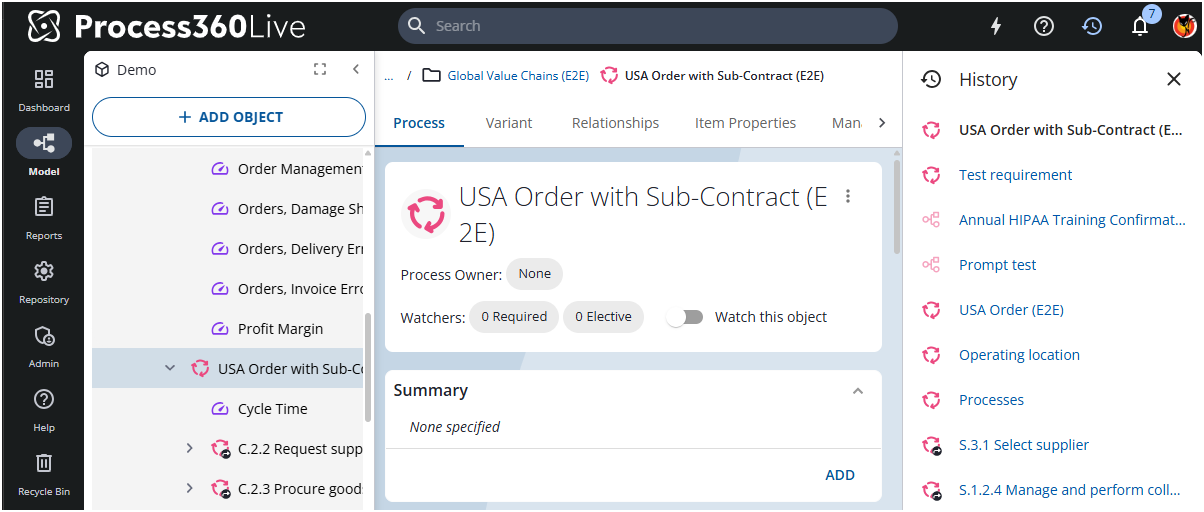
Task: Toggle the Watch this object switch
Action: 686,317
